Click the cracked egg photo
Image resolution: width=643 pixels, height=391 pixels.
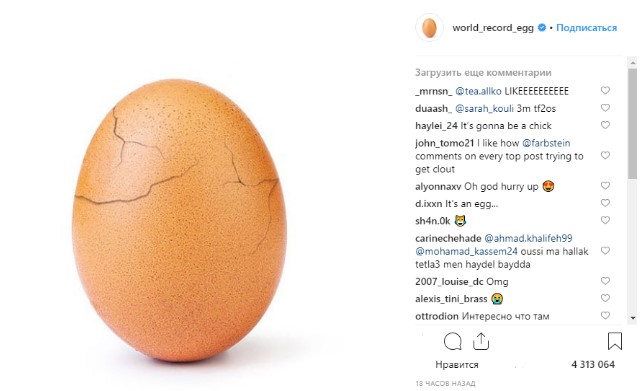(179, 220)
